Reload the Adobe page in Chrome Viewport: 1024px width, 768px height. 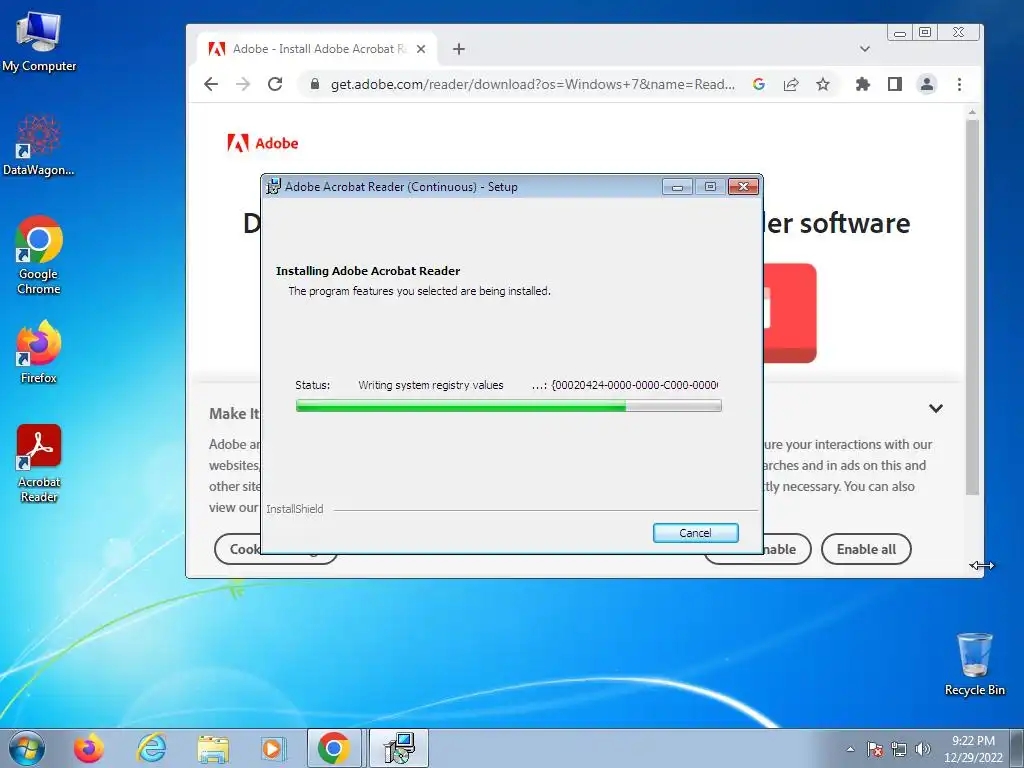(x=275, y=84)
